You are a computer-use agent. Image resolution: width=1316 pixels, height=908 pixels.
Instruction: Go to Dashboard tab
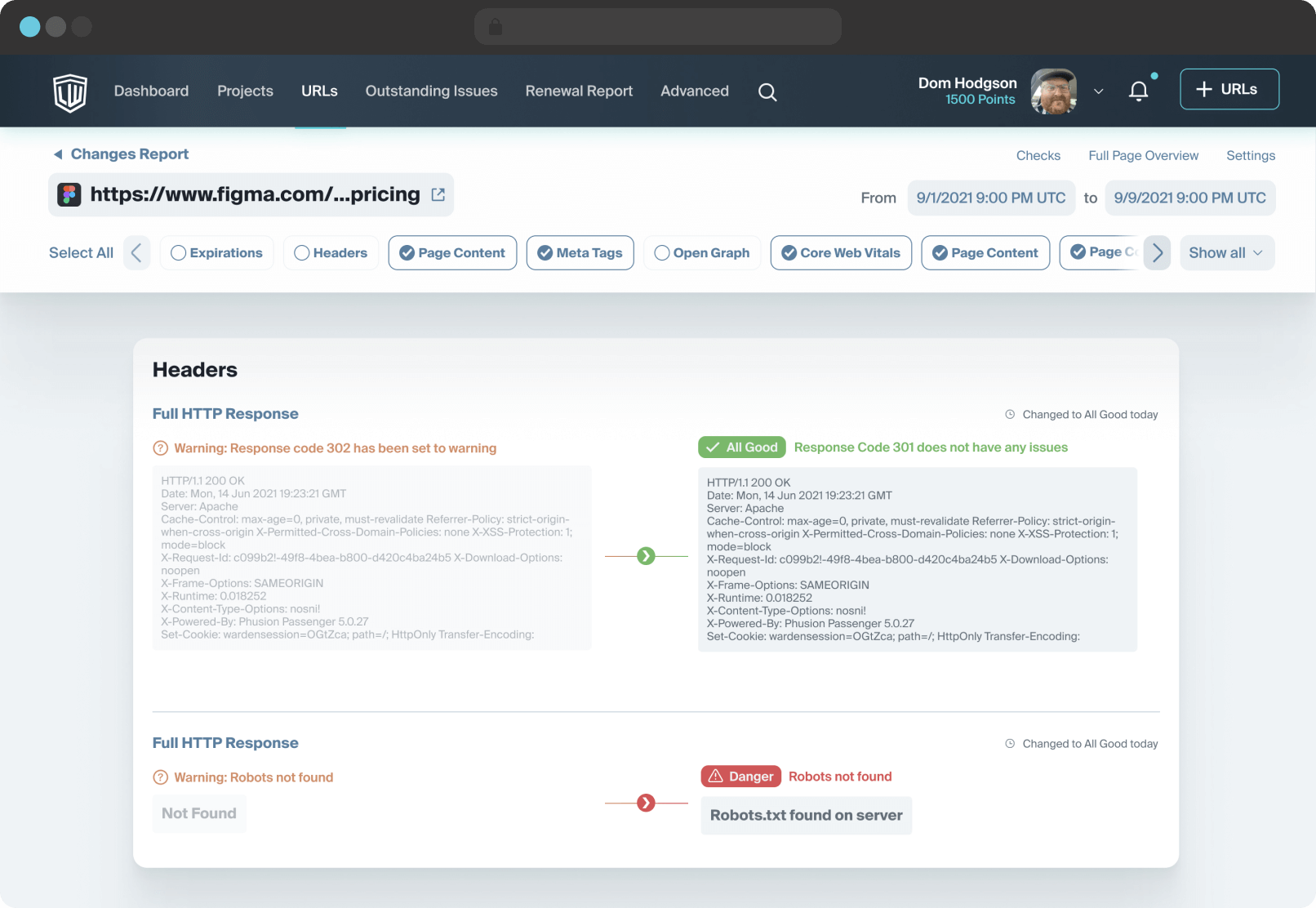click(x=151, y=91)
